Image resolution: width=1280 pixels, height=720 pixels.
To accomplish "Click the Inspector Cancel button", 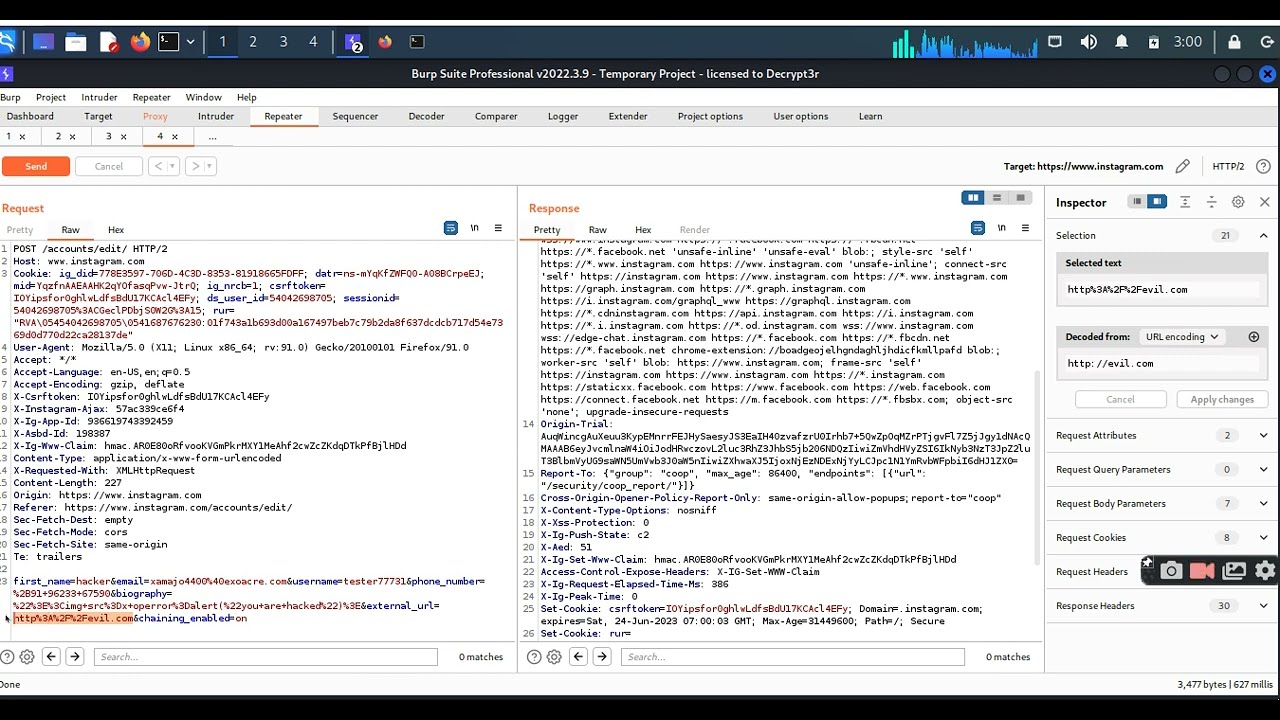I will [1120, 399].
